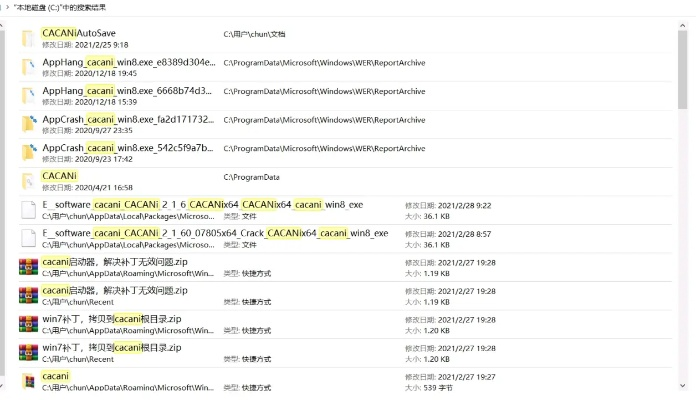Select the CACANIAutoSave file name text

[79, 33]
